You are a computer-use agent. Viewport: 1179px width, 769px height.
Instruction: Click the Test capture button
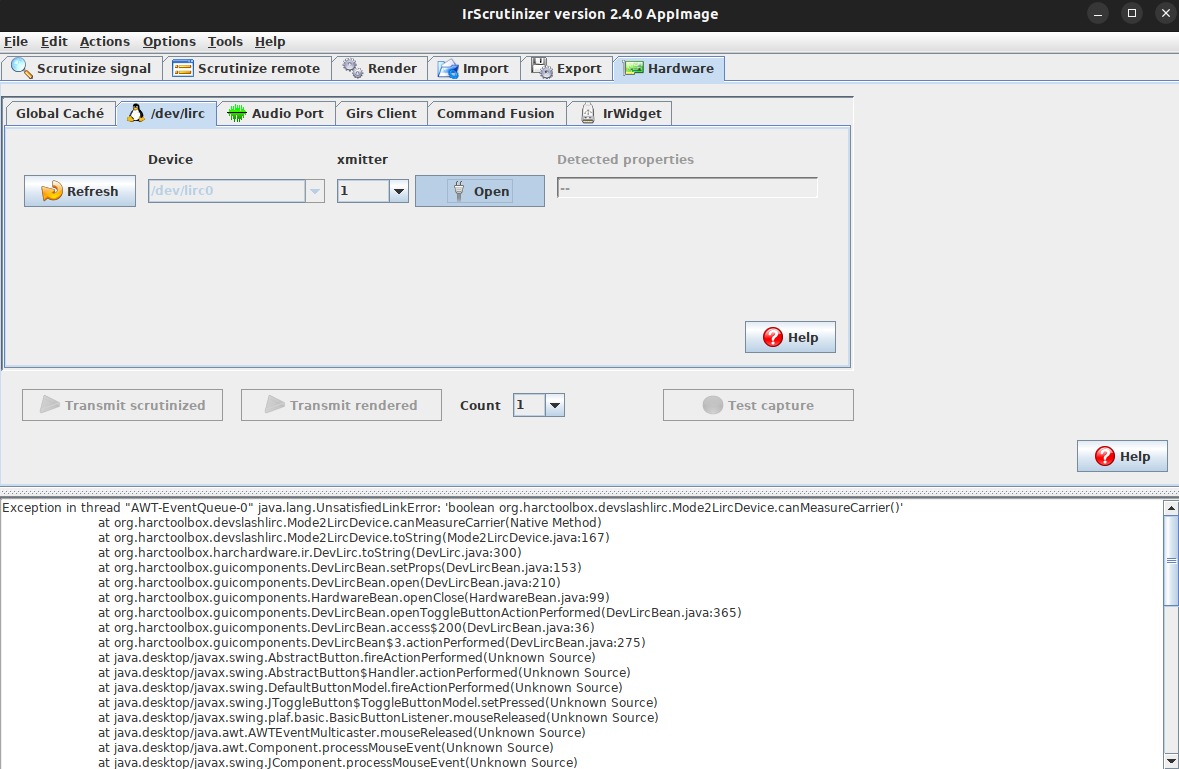(x=758, y=405)
